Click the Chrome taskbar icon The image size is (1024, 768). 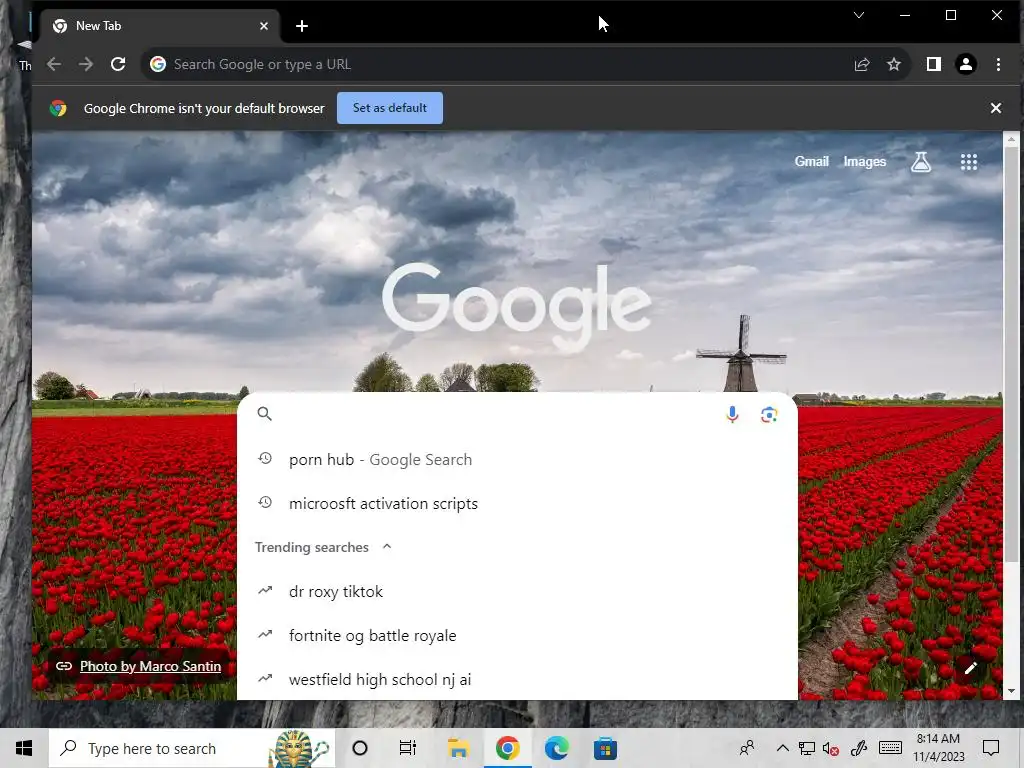pyautogui.click(x=507, y=748)
